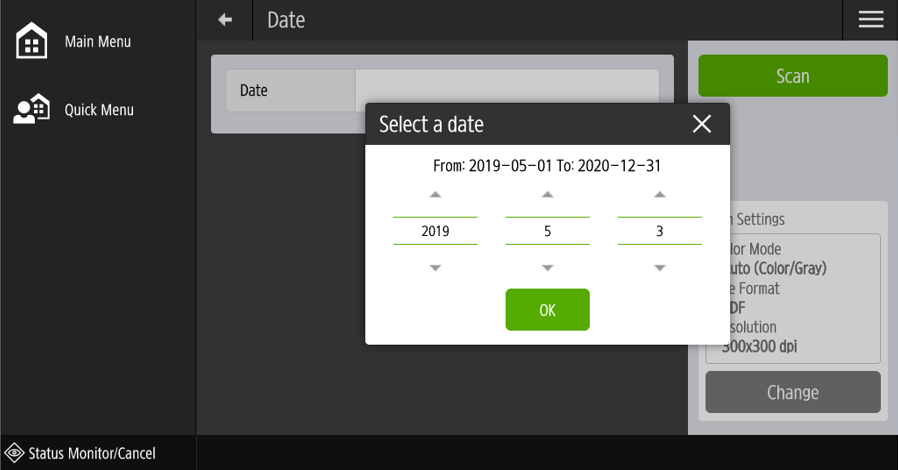This screenshot has width=898, height=470.
Task: Click the Change settings button
Action: 792,392
